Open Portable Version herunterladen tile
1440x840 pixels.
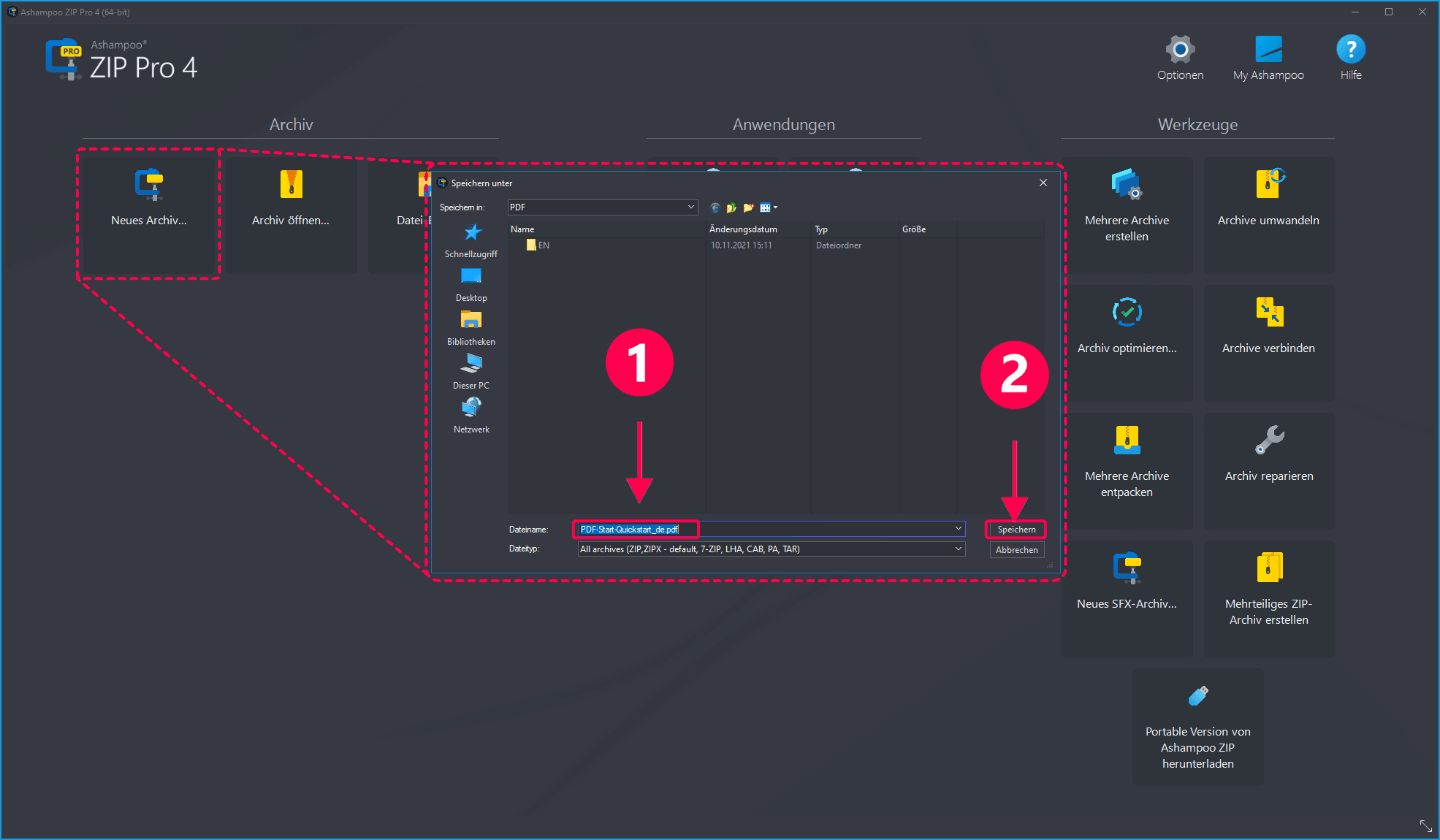coord(1198,727)
